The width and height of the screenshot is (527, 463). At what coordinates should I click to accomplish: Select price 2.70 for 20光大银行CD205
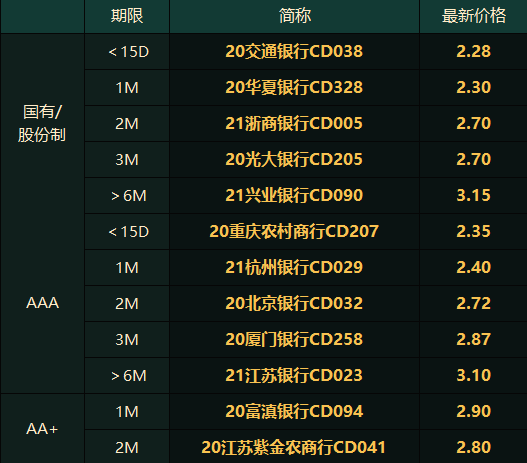(473, 160)
